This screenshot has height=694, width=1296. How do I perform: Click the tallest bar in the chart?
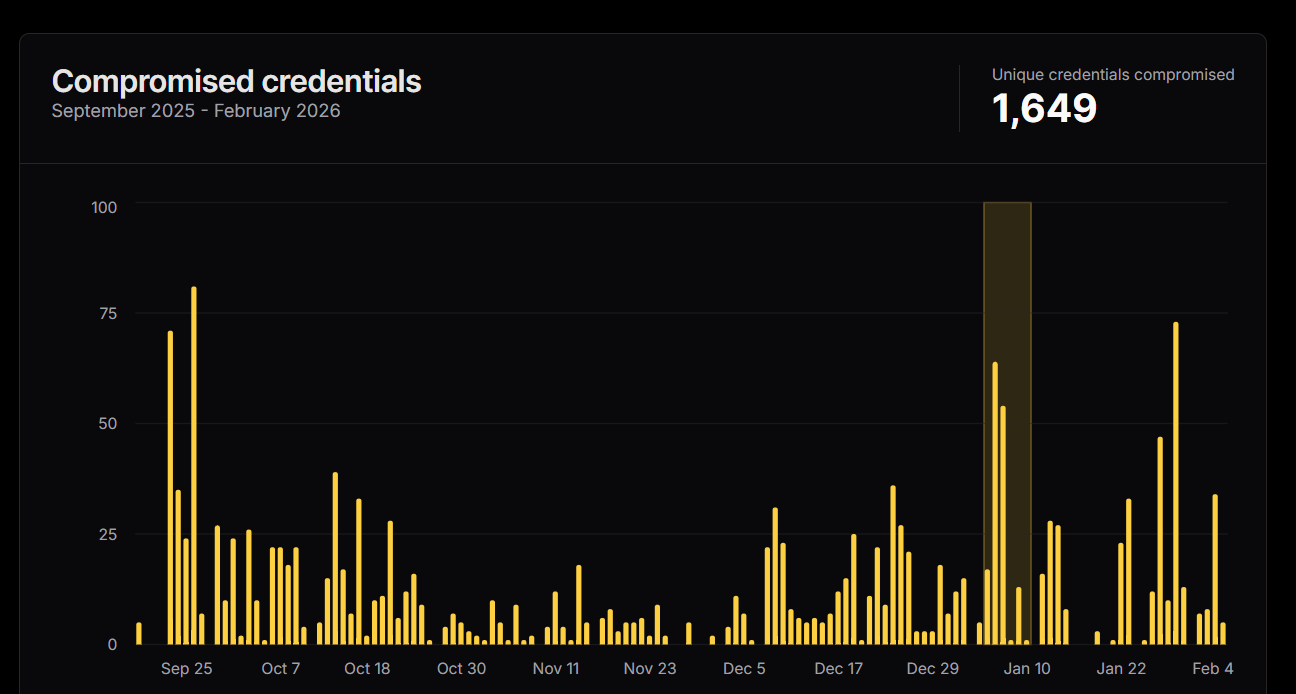pos(194,465)
